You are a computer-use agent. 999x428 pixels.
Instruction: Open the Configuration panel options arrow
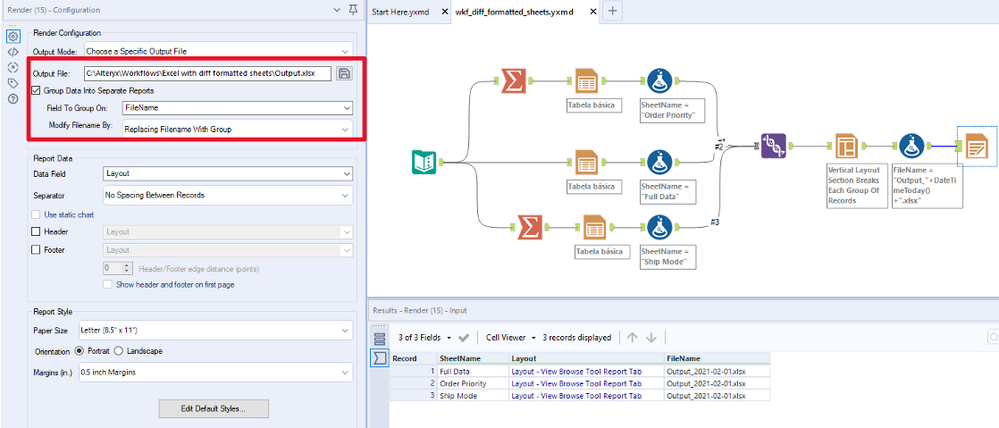pyautogui.click(x=338, y=10)
